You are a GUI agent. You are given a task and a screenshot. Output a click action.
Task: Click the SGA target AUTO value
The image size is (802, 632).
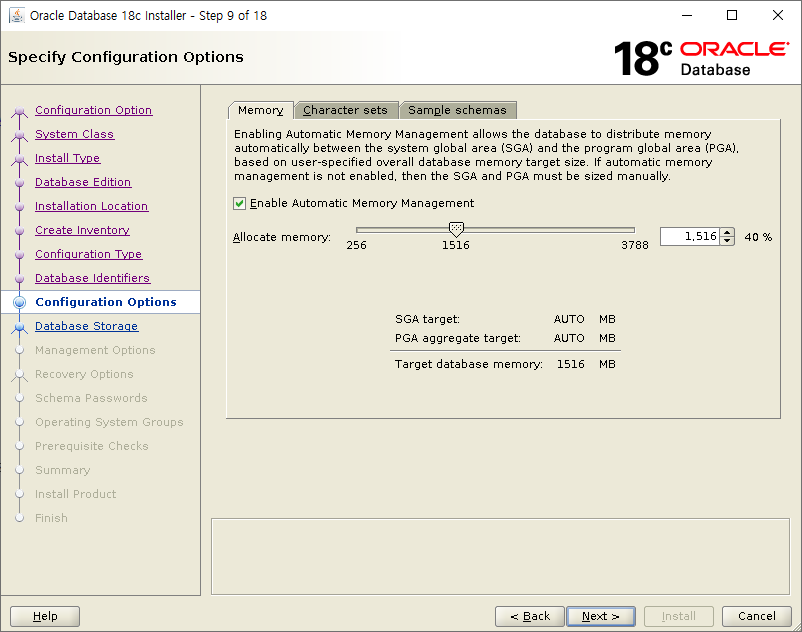(569, 319)
